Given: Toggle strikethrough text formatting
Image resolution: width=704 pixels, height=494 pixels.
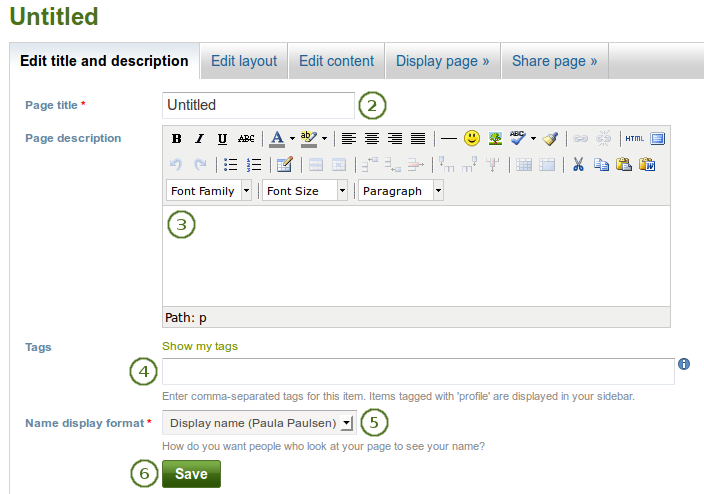Looking at the screenshot, I should coord(246,139).
